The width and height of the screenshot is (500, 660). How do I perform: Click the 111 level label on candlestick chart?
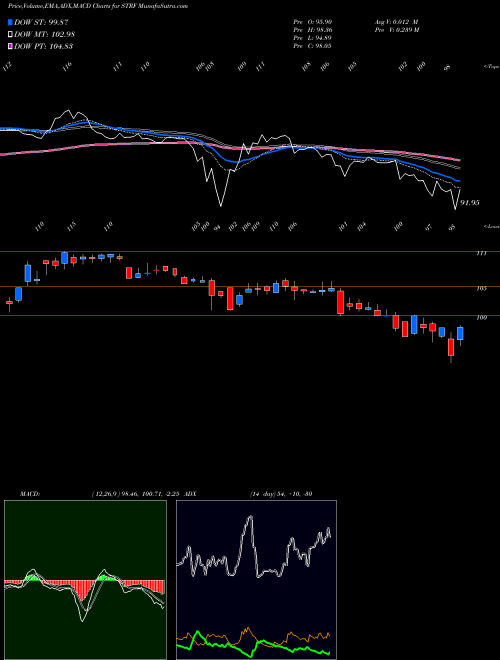pyautogui.click(x=481, y=253)
